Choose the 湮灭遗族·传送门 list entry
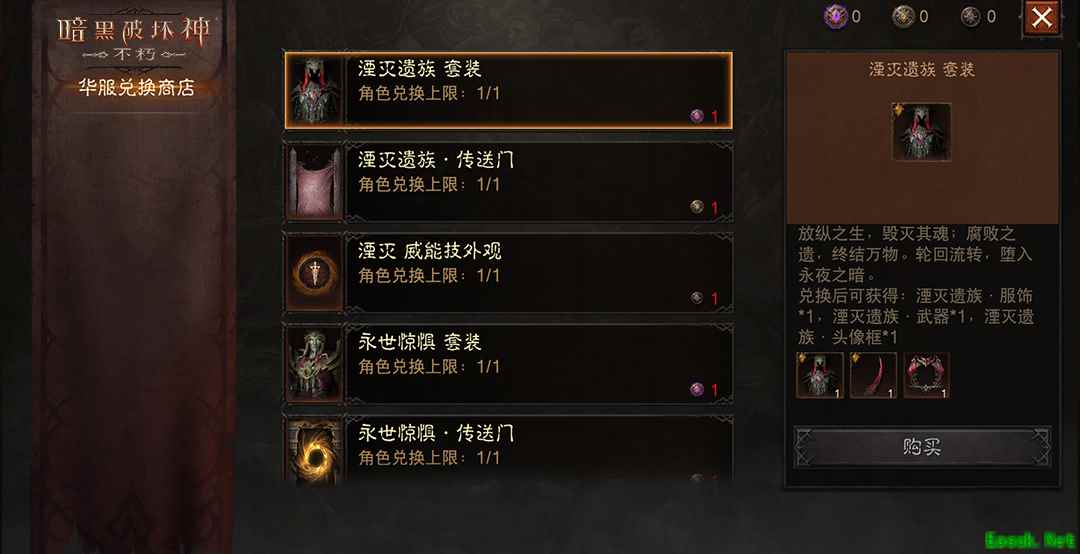 508,183
